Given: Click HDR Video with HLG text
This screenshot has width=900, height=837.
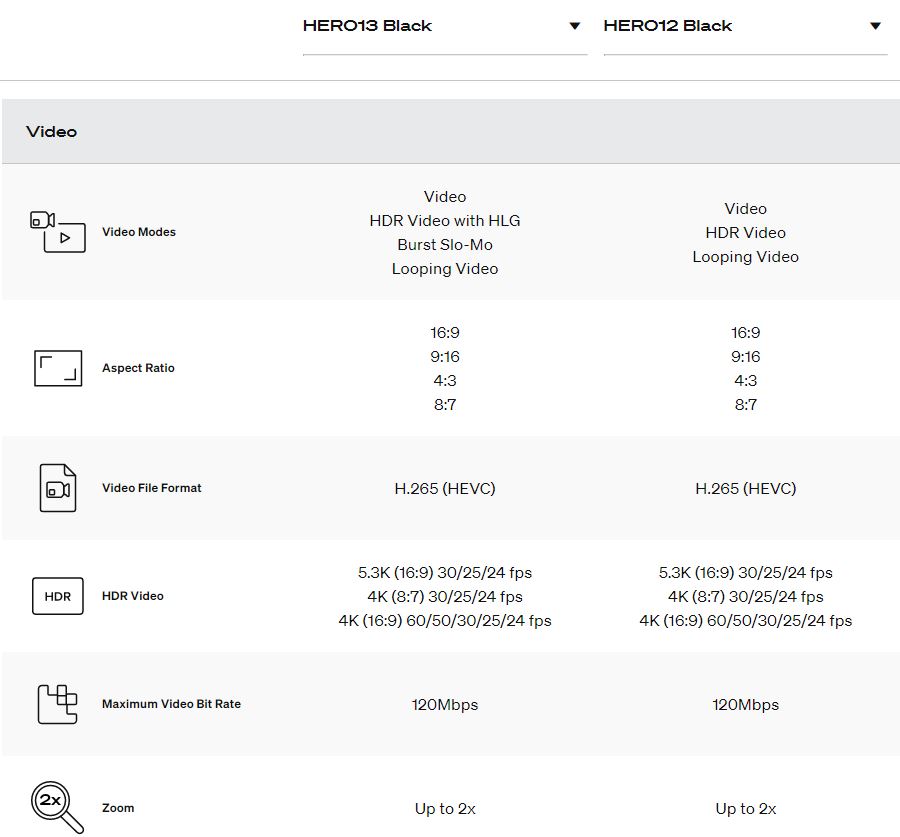Looking at the screenshot, I should coord(445,220).
